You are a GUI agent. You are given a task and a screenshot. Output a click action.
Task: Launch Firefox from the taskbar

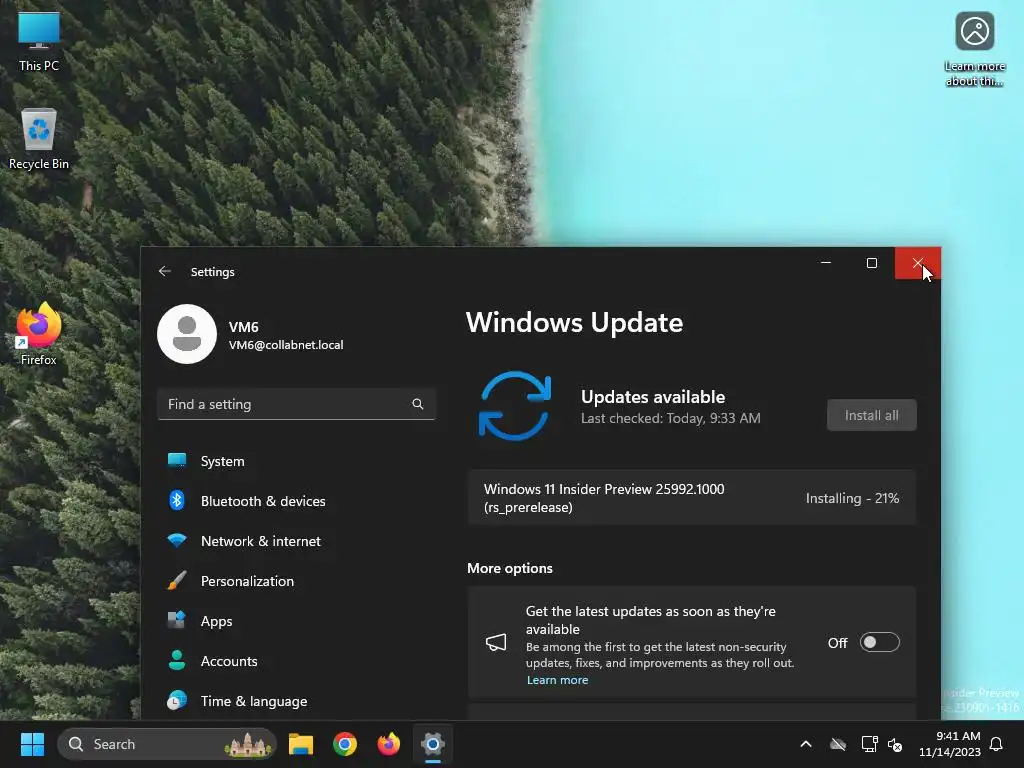[389, 744]
